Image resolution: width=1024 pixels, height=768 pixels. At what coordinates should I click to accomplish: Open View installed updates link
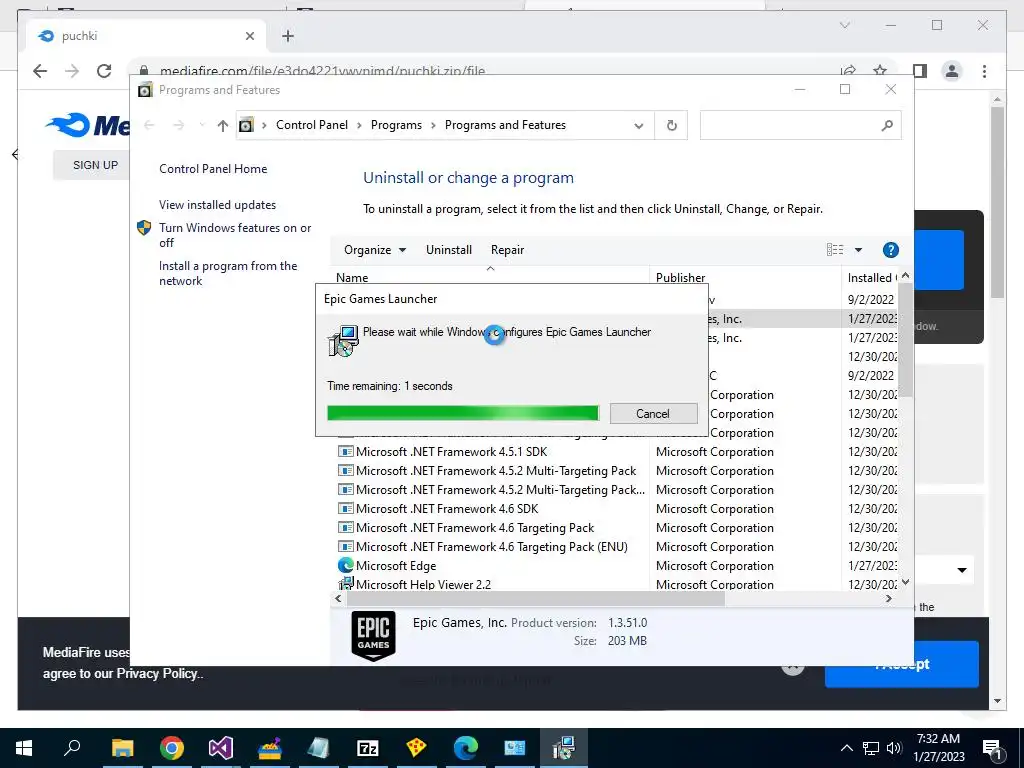pyautogui.click(x=217, y=205)
